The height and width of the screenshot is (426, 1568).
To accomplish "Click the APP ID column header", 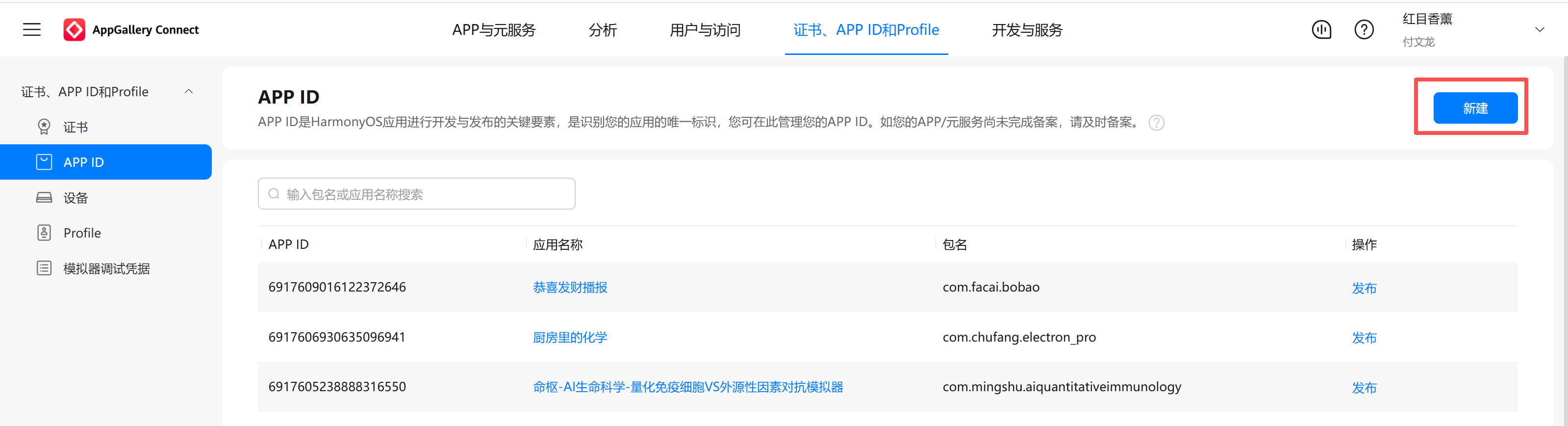I will 288,244.
